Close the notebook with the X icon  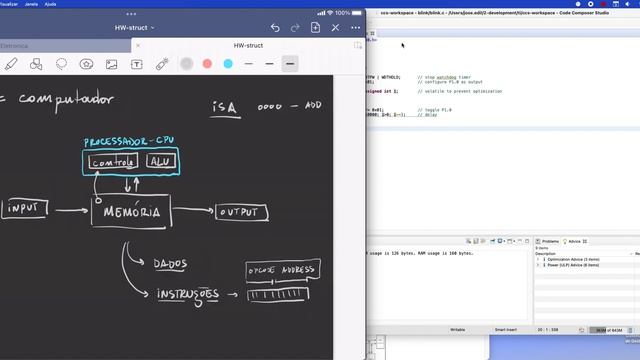335,27
